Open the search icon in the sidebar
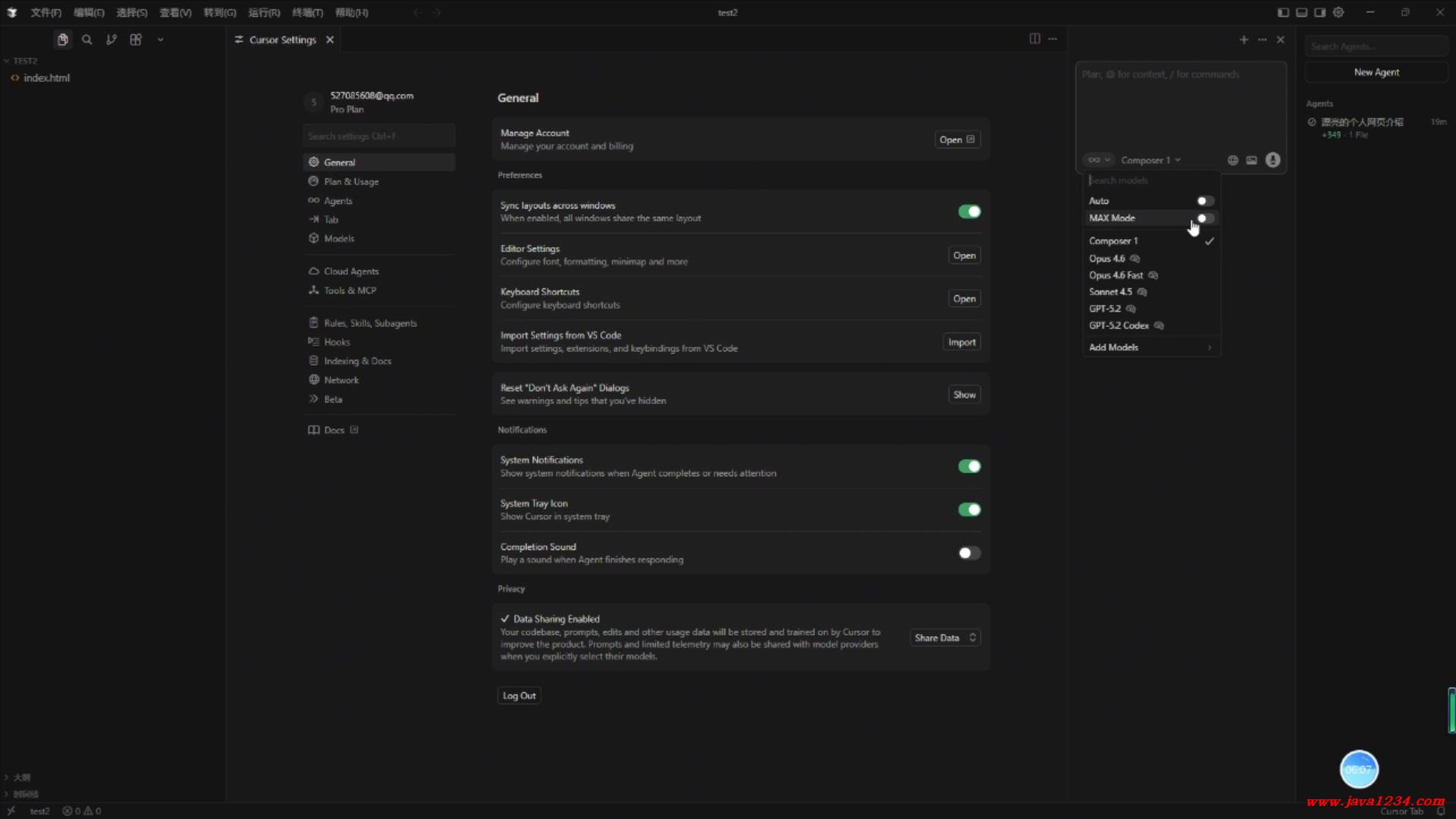This screenshot has height=819, width=1456. [87, 39]
